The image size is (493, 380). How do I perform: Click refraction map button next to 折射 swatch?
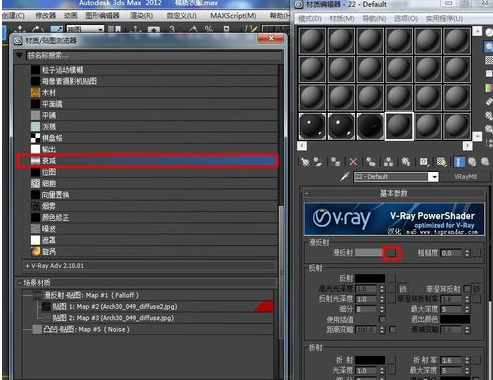tap(392, 360)
